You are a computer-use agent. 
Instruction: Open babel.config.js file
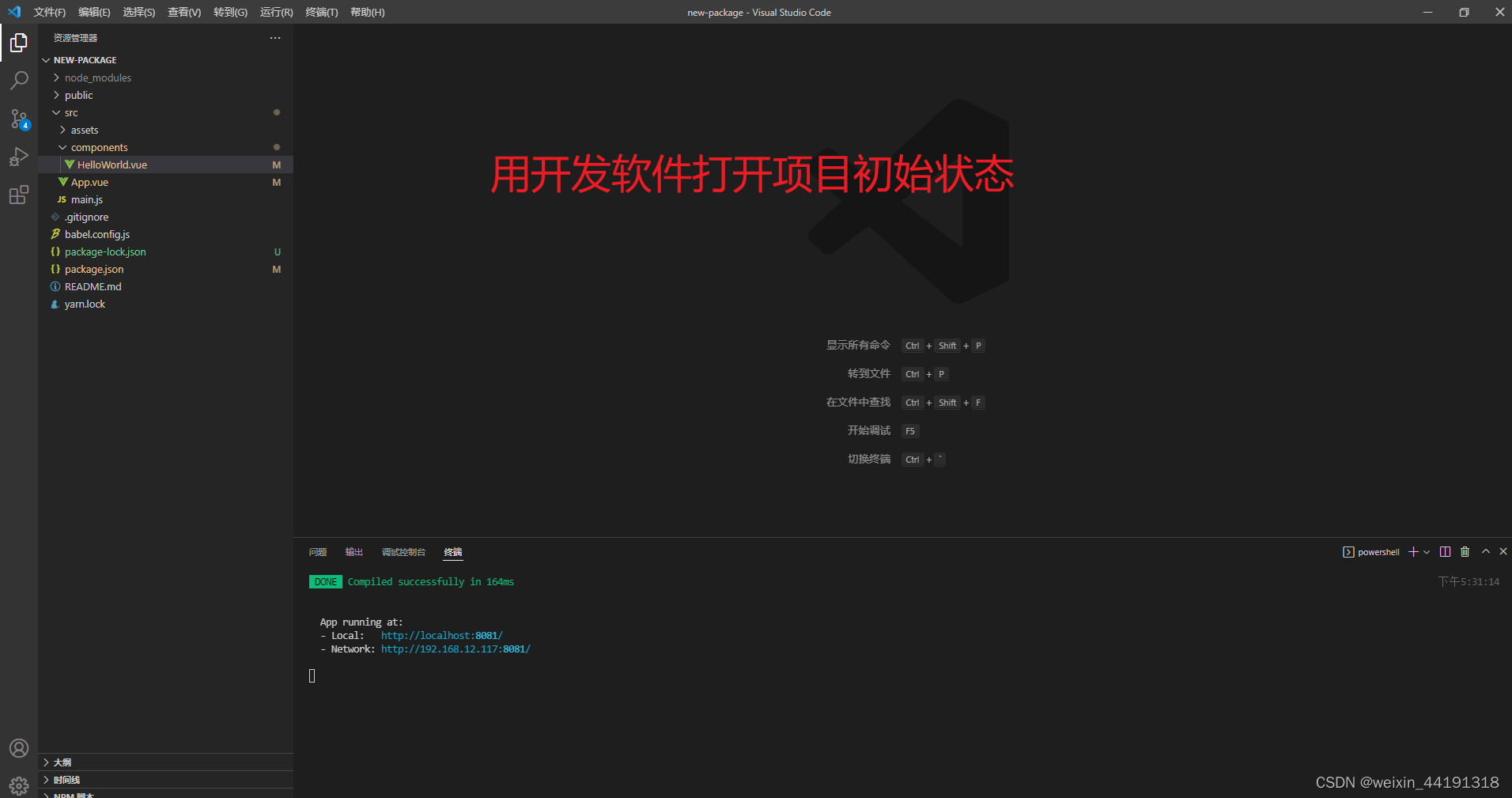point(166,234)
